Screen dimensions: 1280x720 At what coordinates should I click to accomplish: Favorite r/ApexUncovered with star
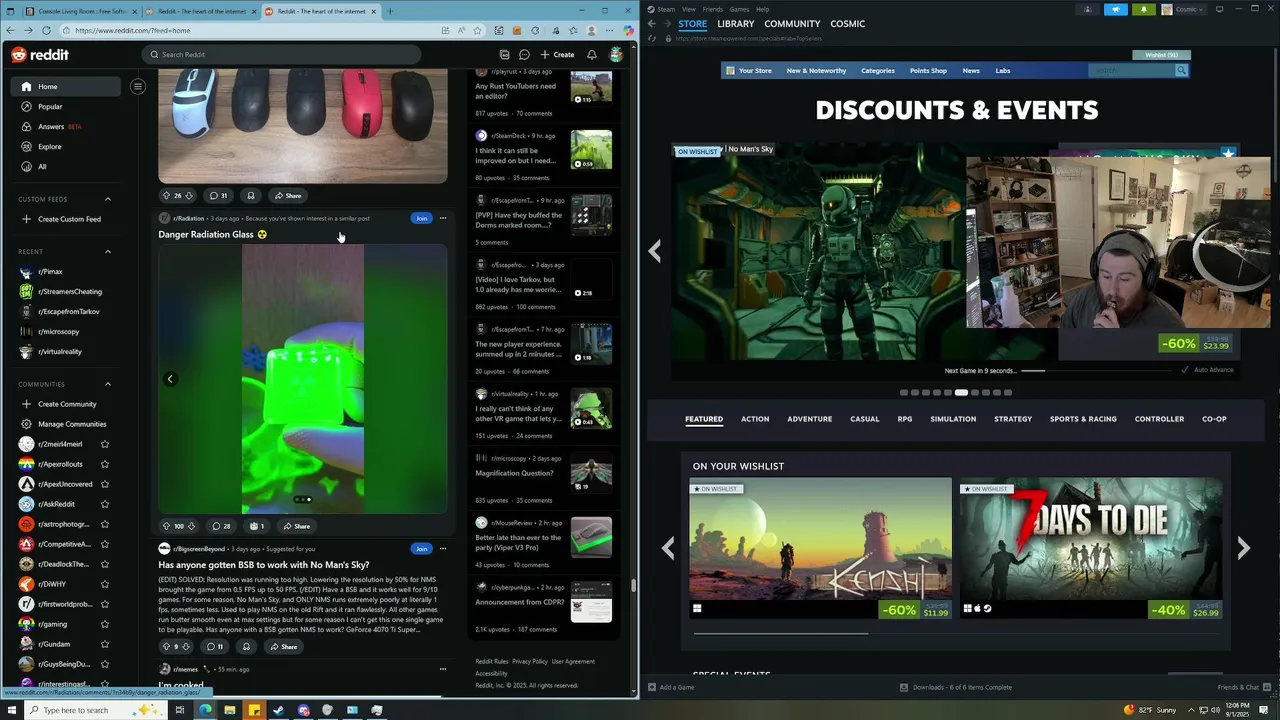click(104, 484)
